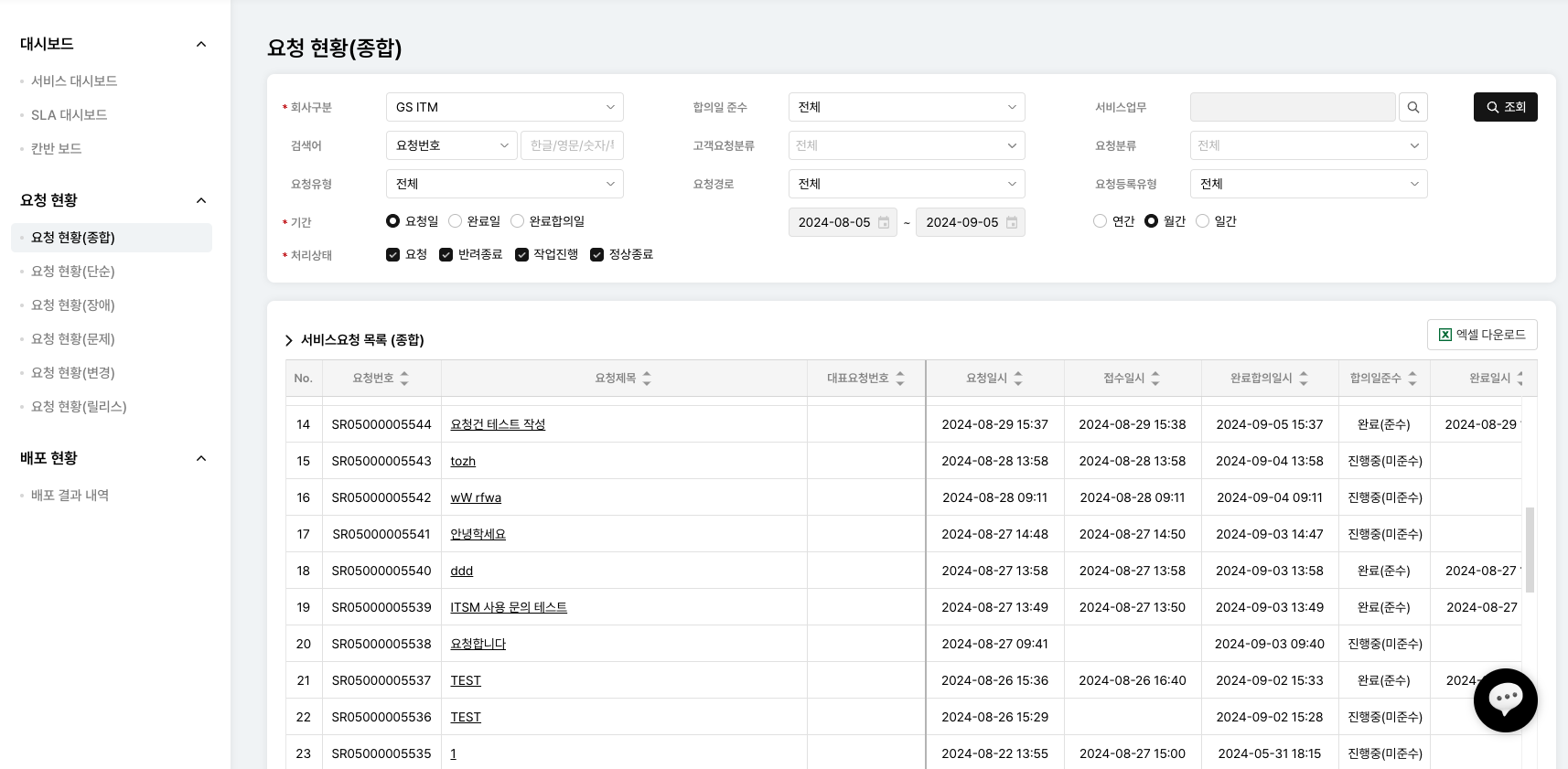
Task: Collapse the 서비스요청 목록 (종합) section
Action: (289, 340)
